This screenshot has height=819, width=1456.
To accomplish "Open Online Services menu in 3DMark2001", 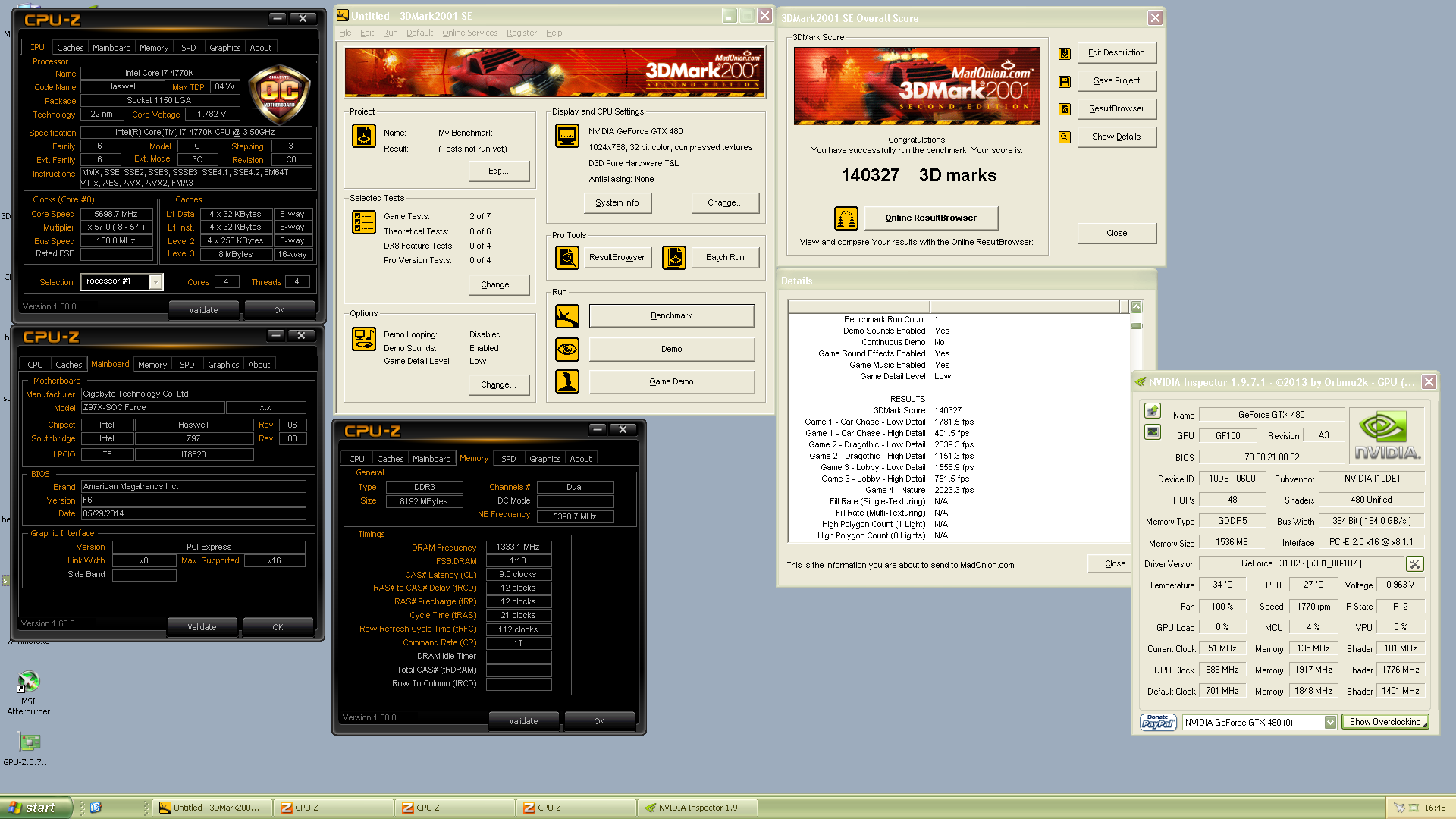I will point(470,33).
